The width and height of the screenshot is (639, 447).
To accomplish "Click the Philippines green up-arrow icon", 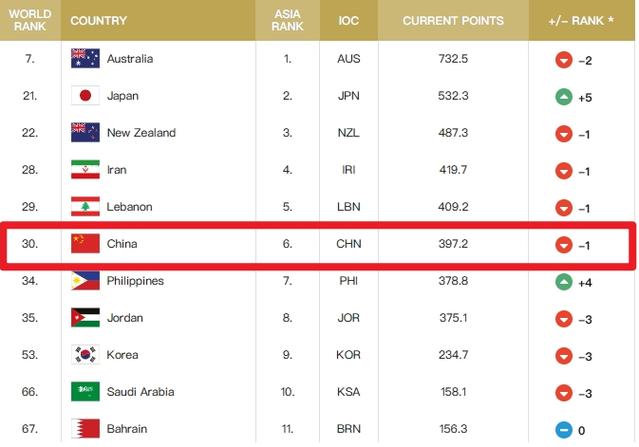I will point(564,282).
